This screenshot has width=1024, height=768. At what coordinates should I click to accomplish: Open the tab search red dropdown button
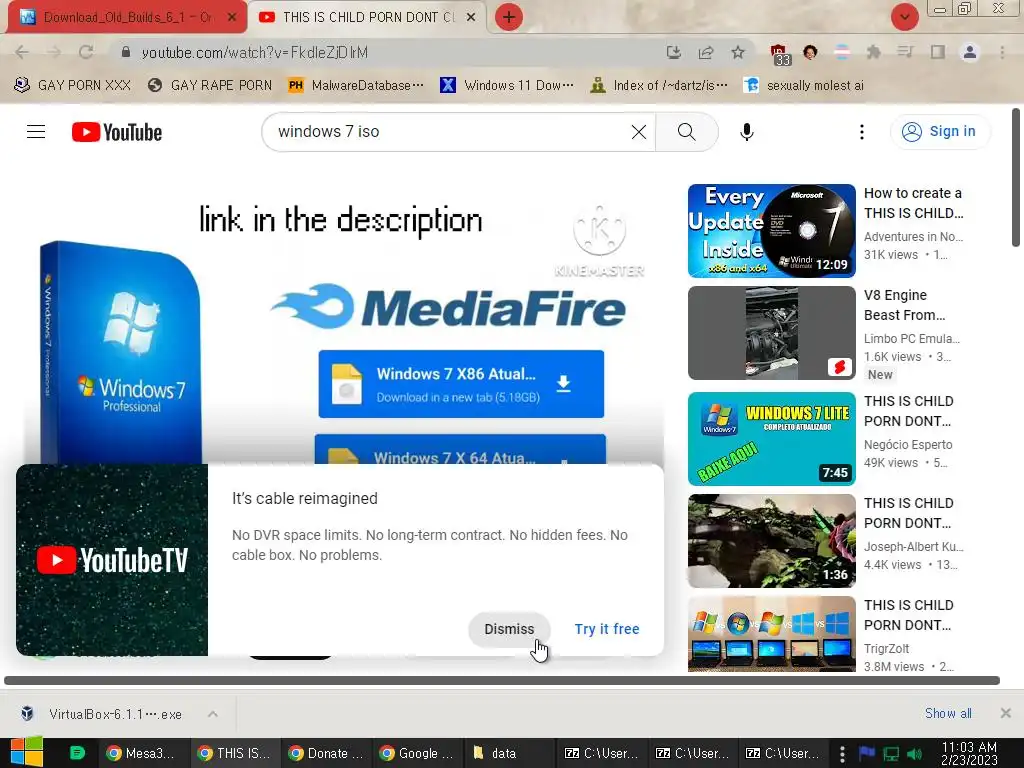(904, 17)
